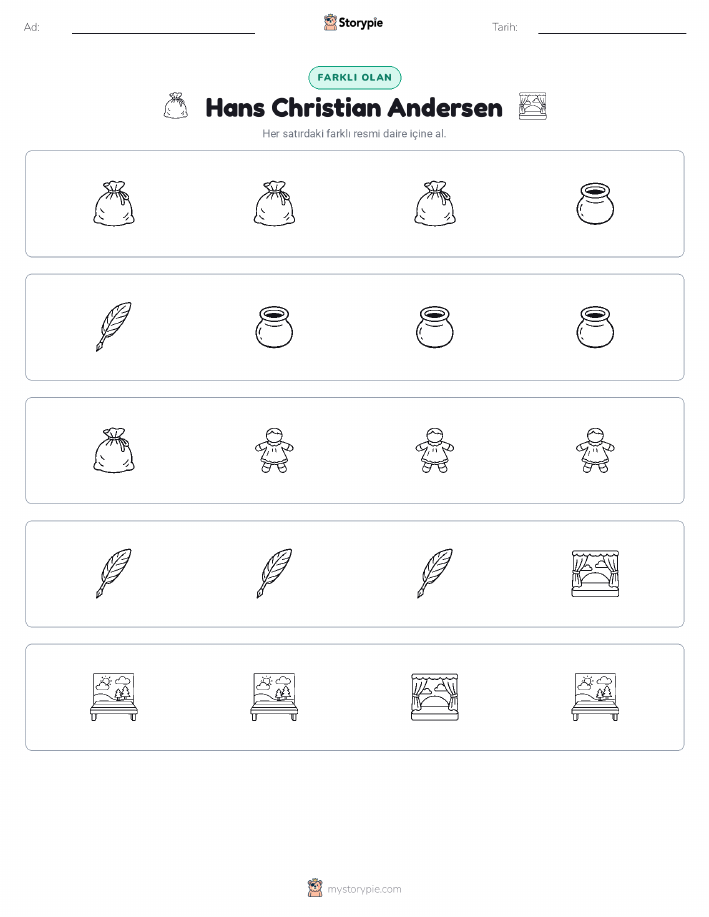Click the Storypie logo at the top
The width and height of the screenshot is (709, 917).
click(353, 23)
